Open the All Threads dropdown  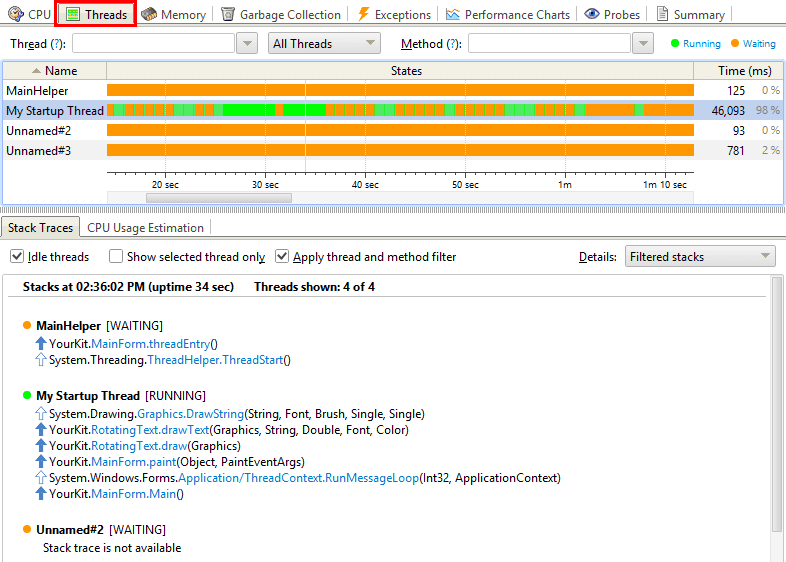[x=324, y=43]
